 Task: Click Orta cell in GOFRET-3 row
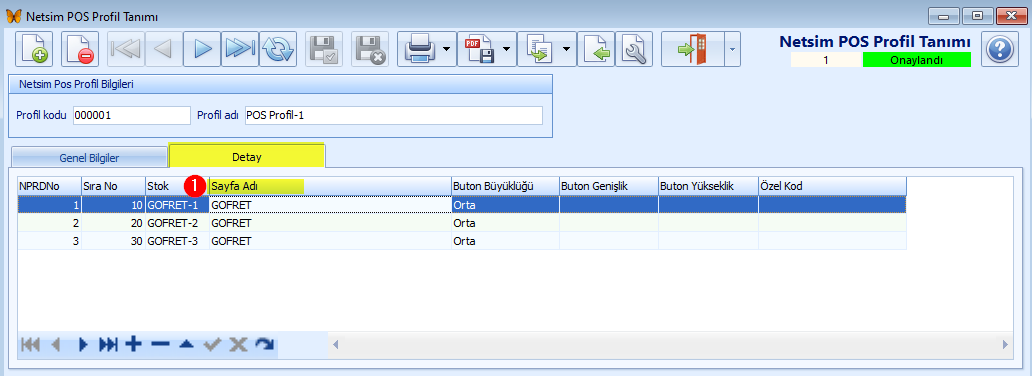click(505, 241)
